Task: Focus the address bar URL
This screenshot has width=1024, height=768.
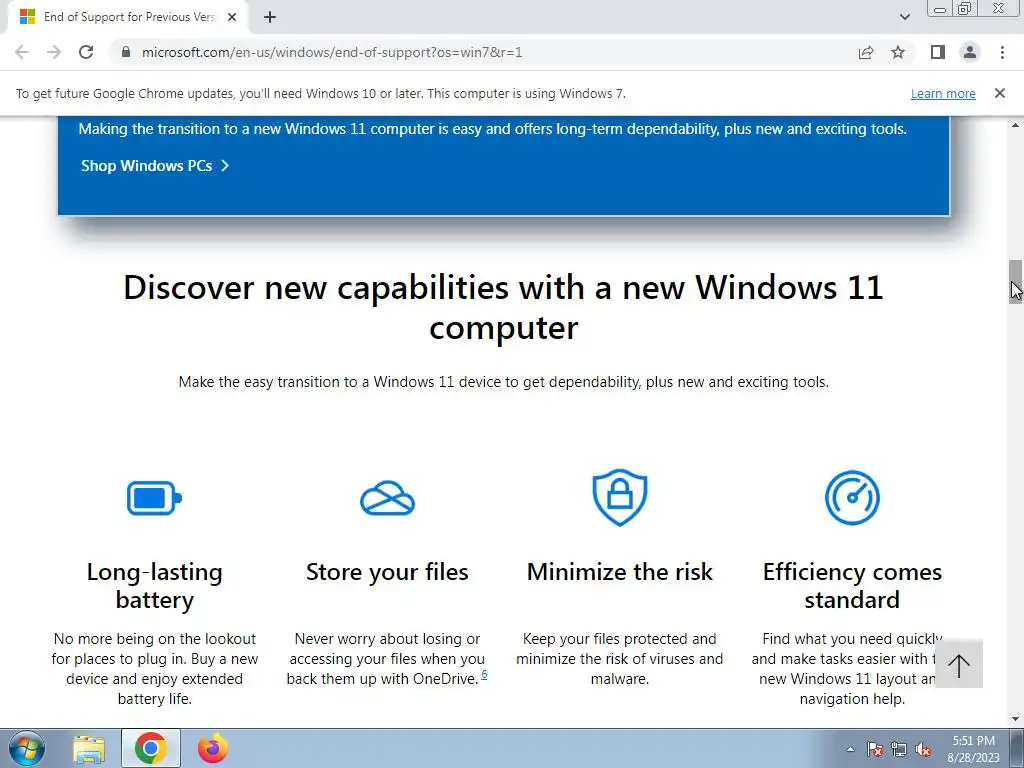Action: coord(332,52)
